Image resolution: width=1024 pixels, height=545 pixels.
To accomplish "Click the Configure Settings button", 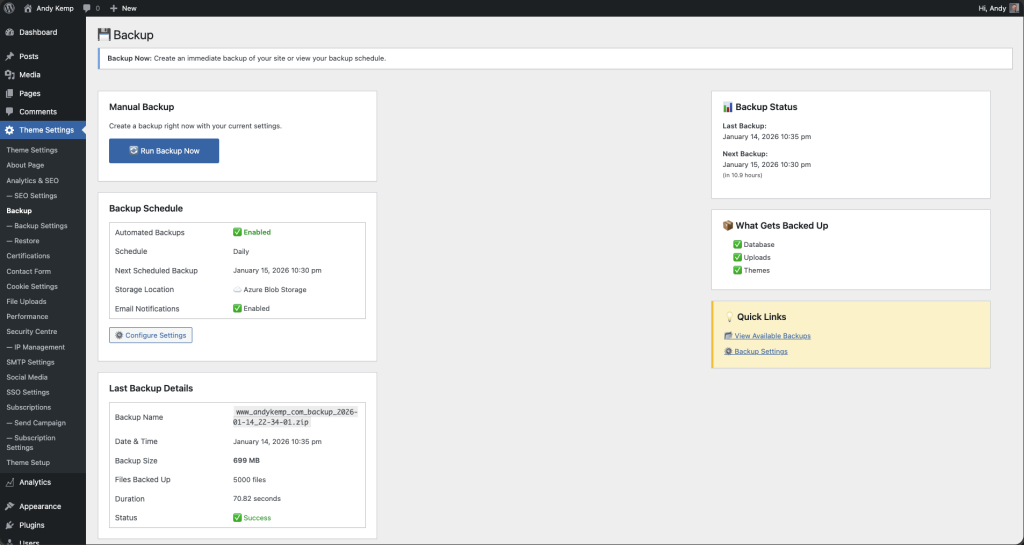I will pyautogui.click(x=150, y=335).
